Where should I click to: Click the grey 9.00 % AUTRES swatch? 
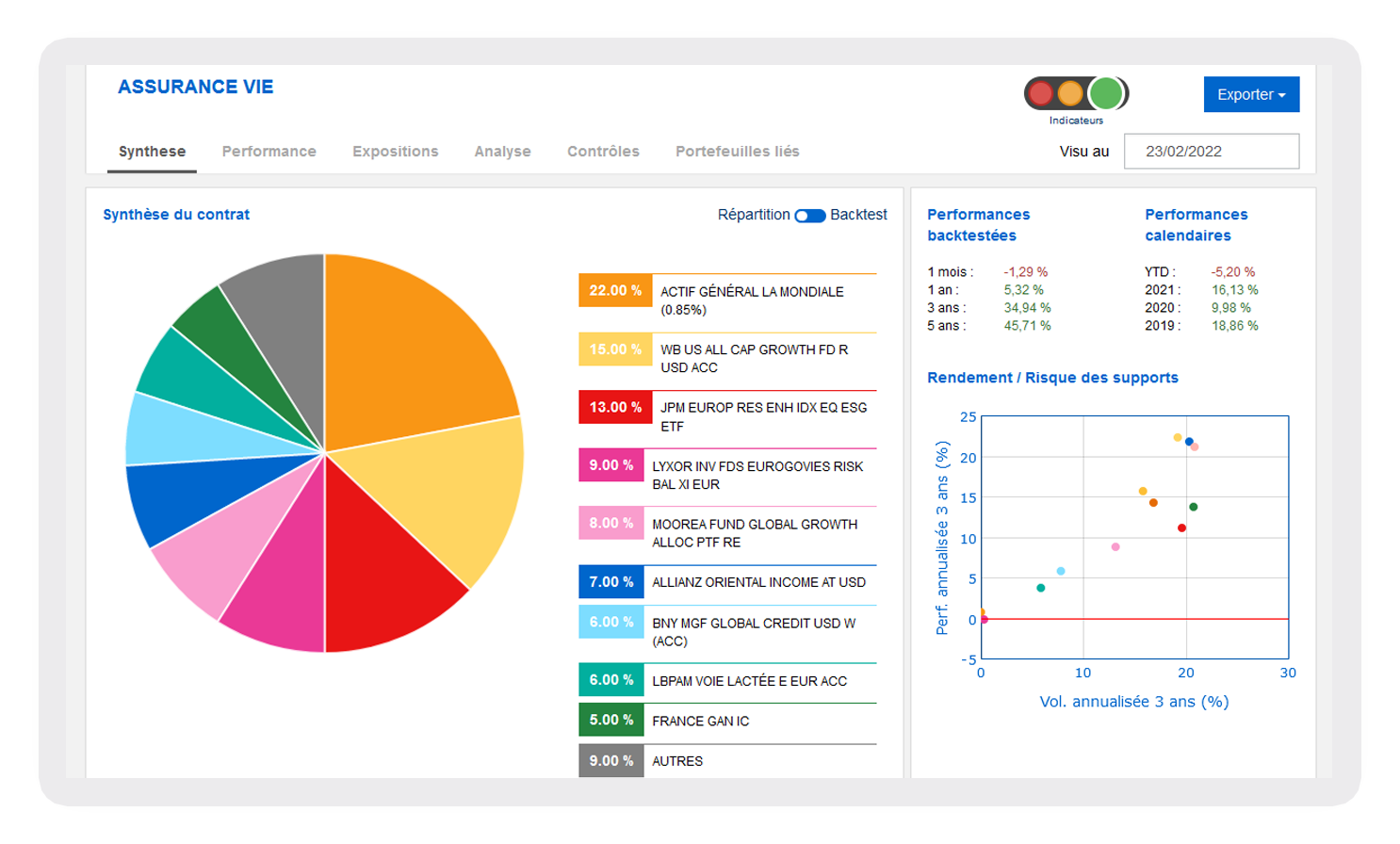click(x=611, y=761)
